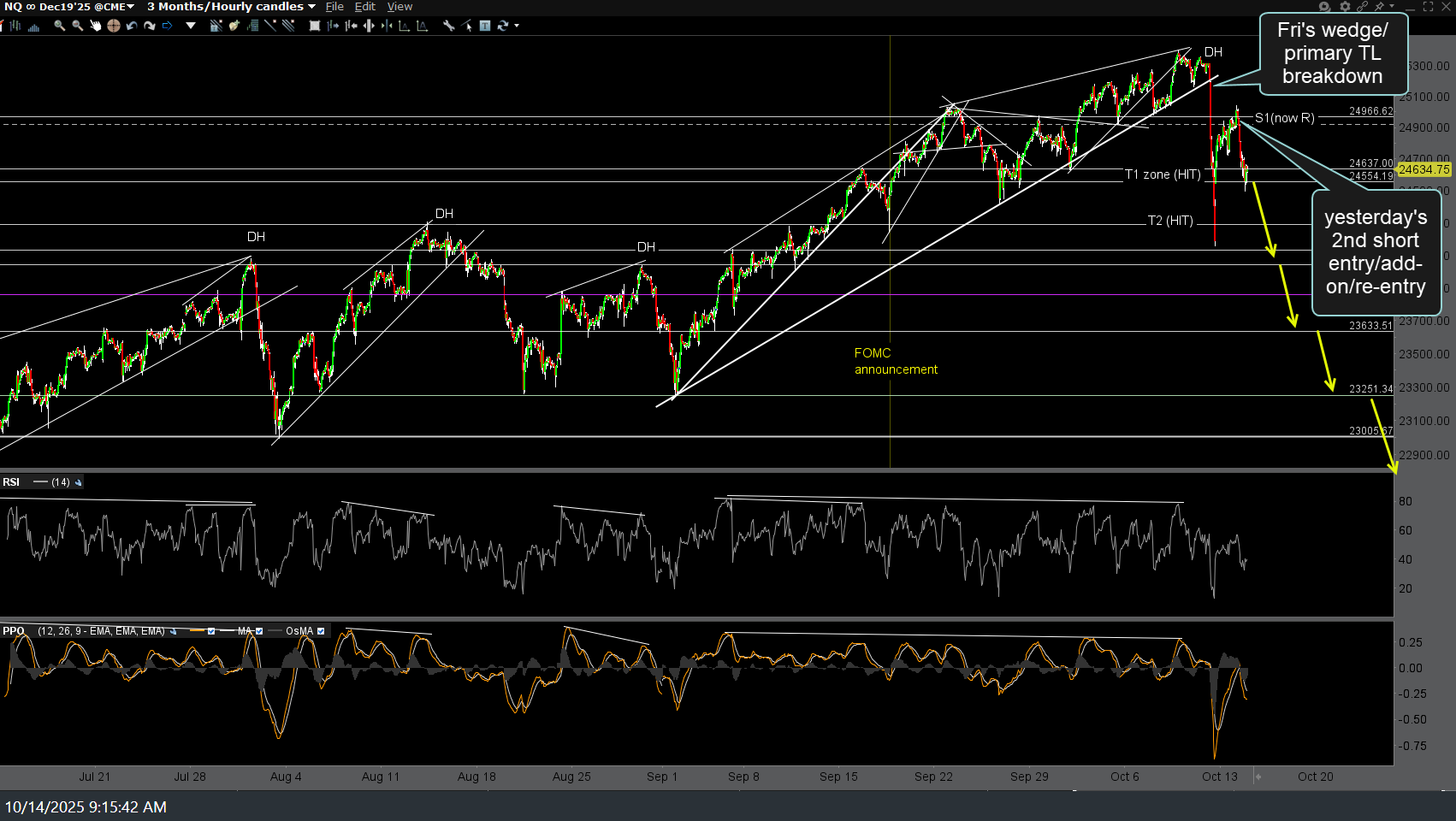
Task: Select the hand pan tool
Action: [95, 26]
